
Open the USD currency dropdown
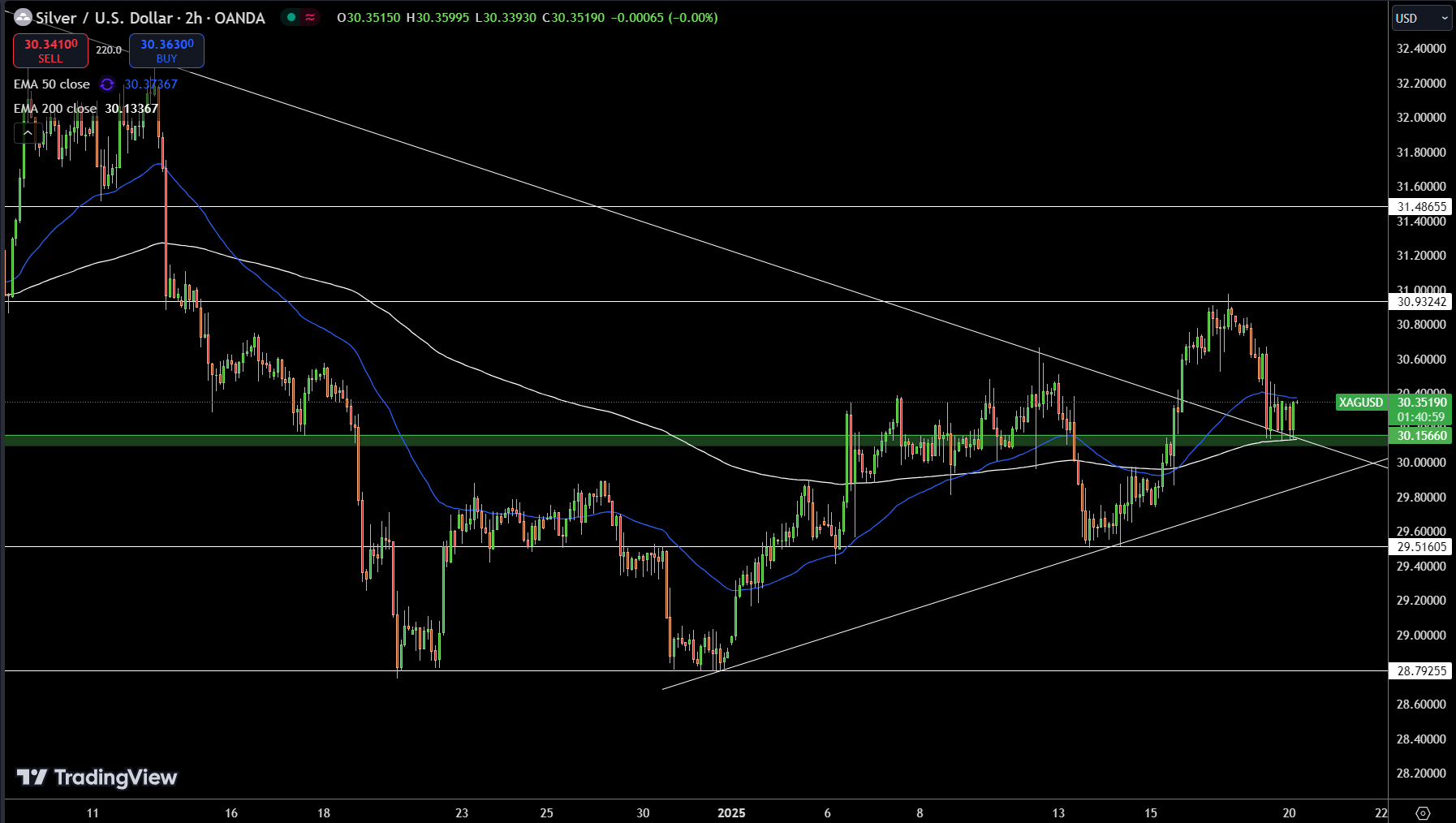(1422, 18)
